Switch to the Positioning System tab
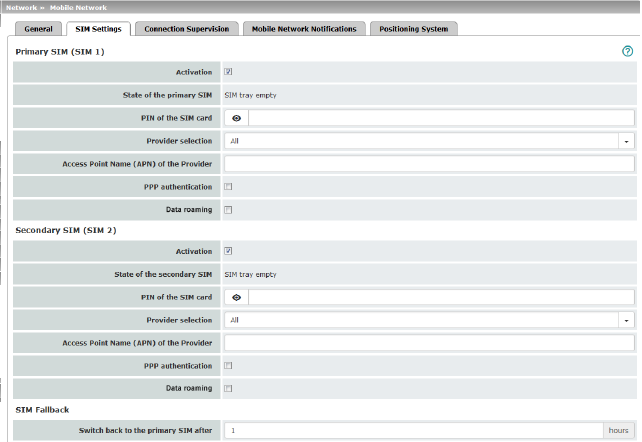Image resolution: width=642 pixels, height=442 pixels. pyautogui.click(x=414, y=29)
